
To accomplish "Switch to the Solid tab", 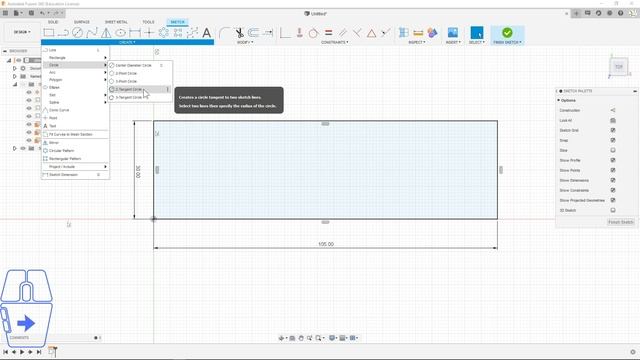I will 53,22.
